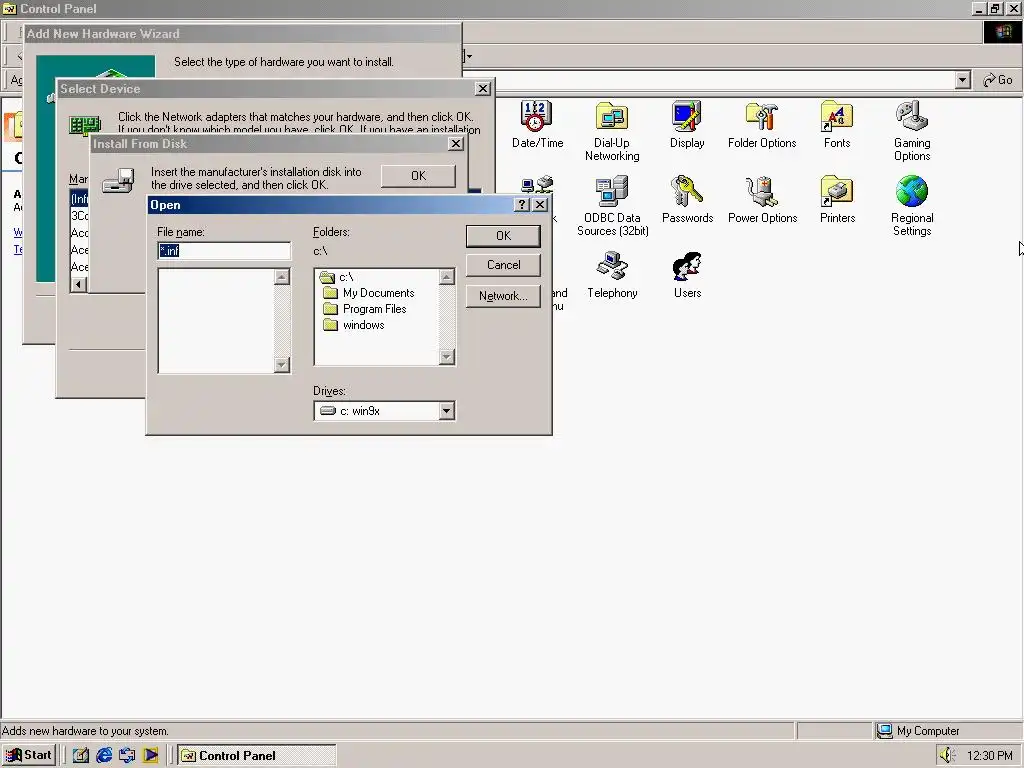Click the disk drive icon in Install From Disk
The width and height of the screenshot is (1024, 768).
[x=118, y=180]
